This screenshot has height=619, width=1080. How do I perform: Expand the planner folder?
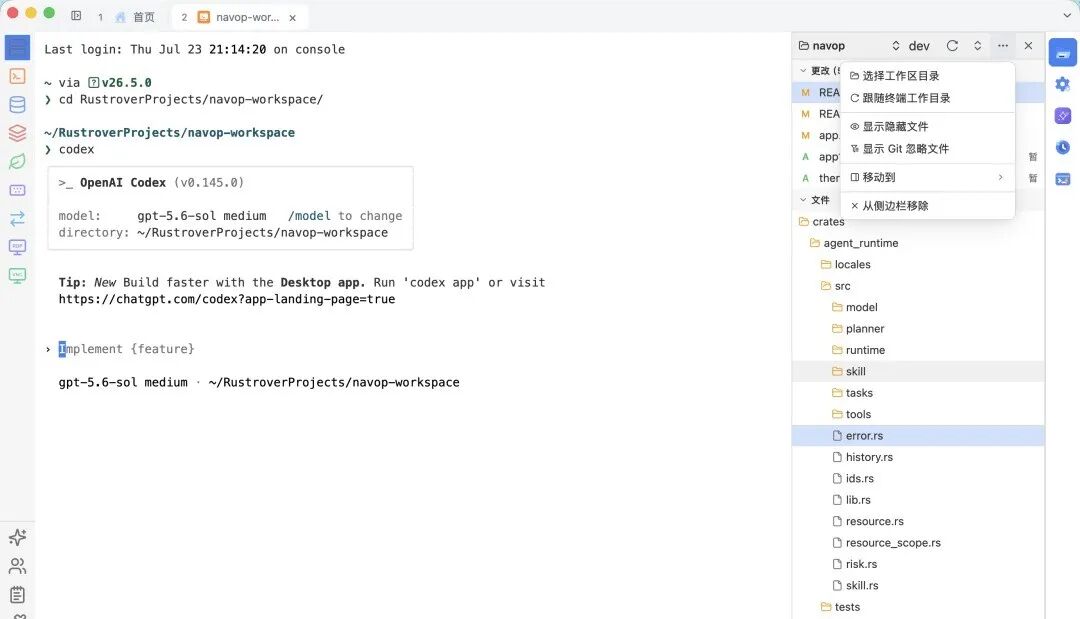918,328
